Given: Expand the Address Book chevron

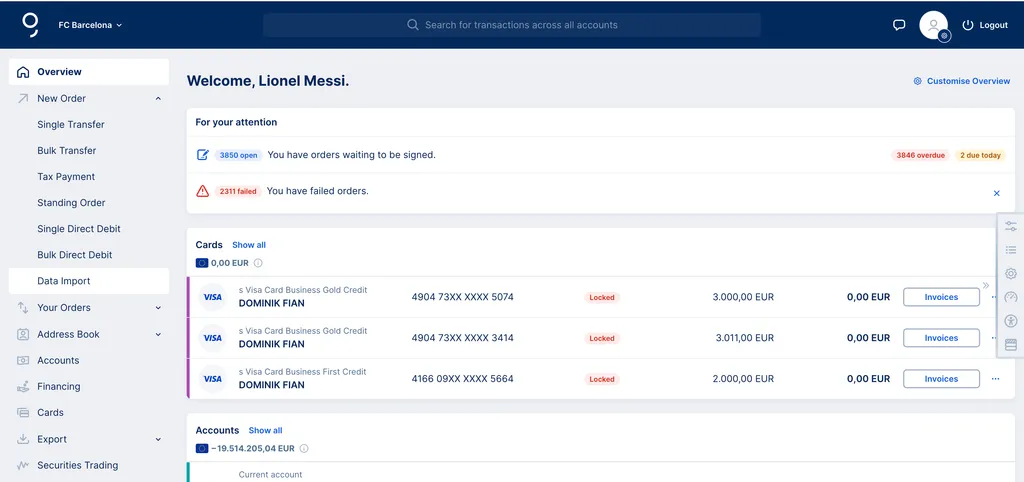Looking at the screenshot, I should [158, 334].
